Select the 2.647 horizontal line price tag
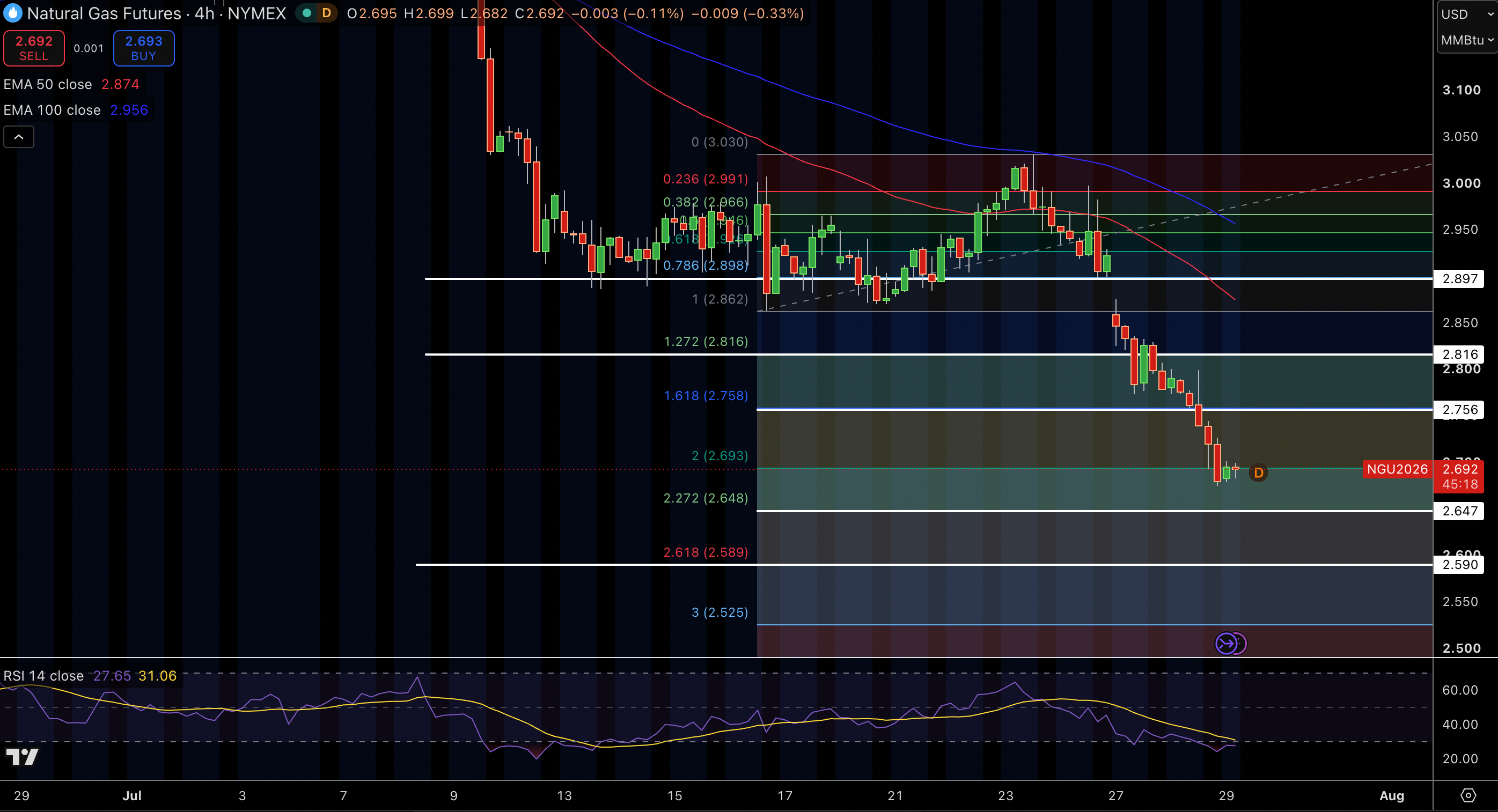Image resolution: width=1498 pixels, height=812 pixels. (1459, 511)
